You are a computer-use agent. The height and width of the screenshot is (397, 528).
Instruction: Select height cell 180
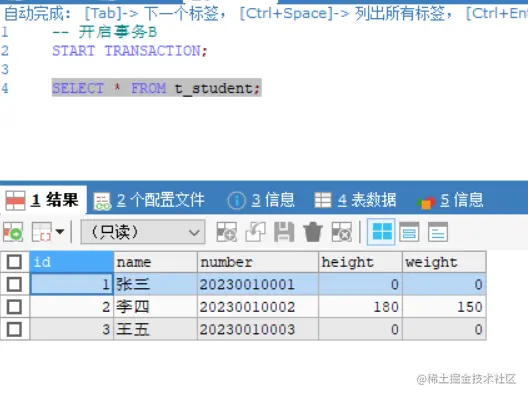click(360, 307)
